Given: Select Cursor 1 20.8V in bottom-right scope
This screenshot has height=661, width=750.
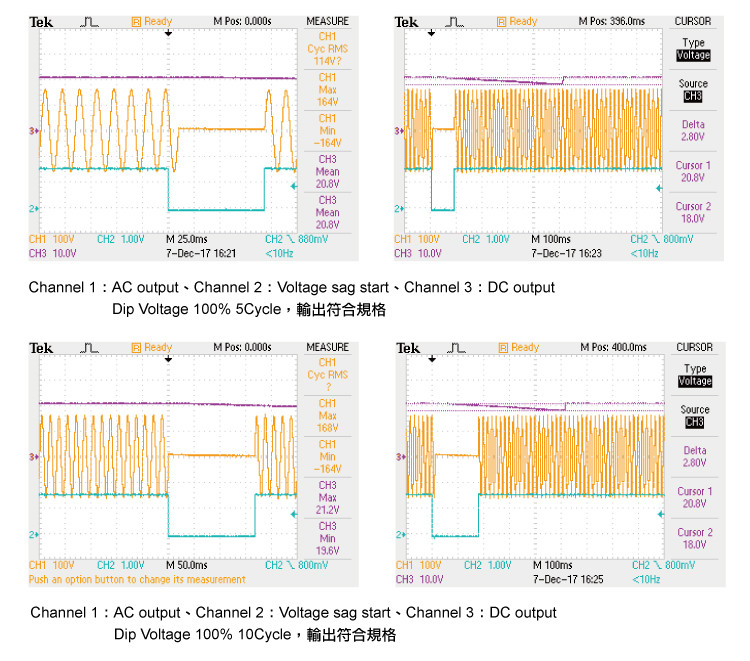Looking at the screenshot, I should [x=693, y=497].
